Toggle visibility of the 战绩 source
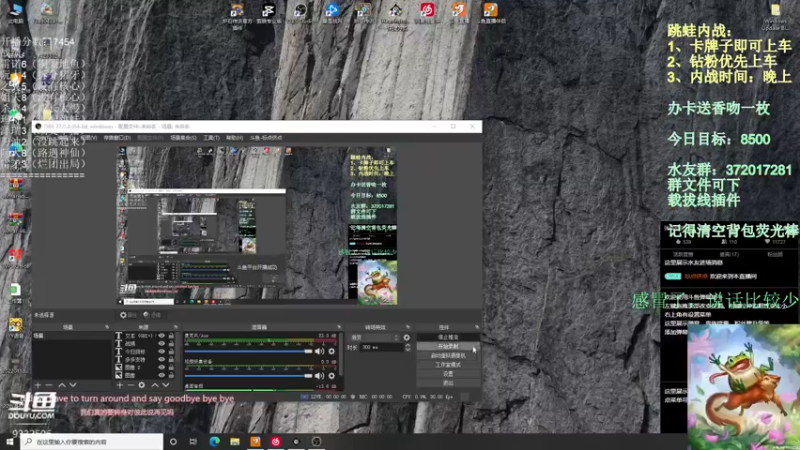Image resolution: width=800 pixels, height=450 pixels. (x=162, y=344)
